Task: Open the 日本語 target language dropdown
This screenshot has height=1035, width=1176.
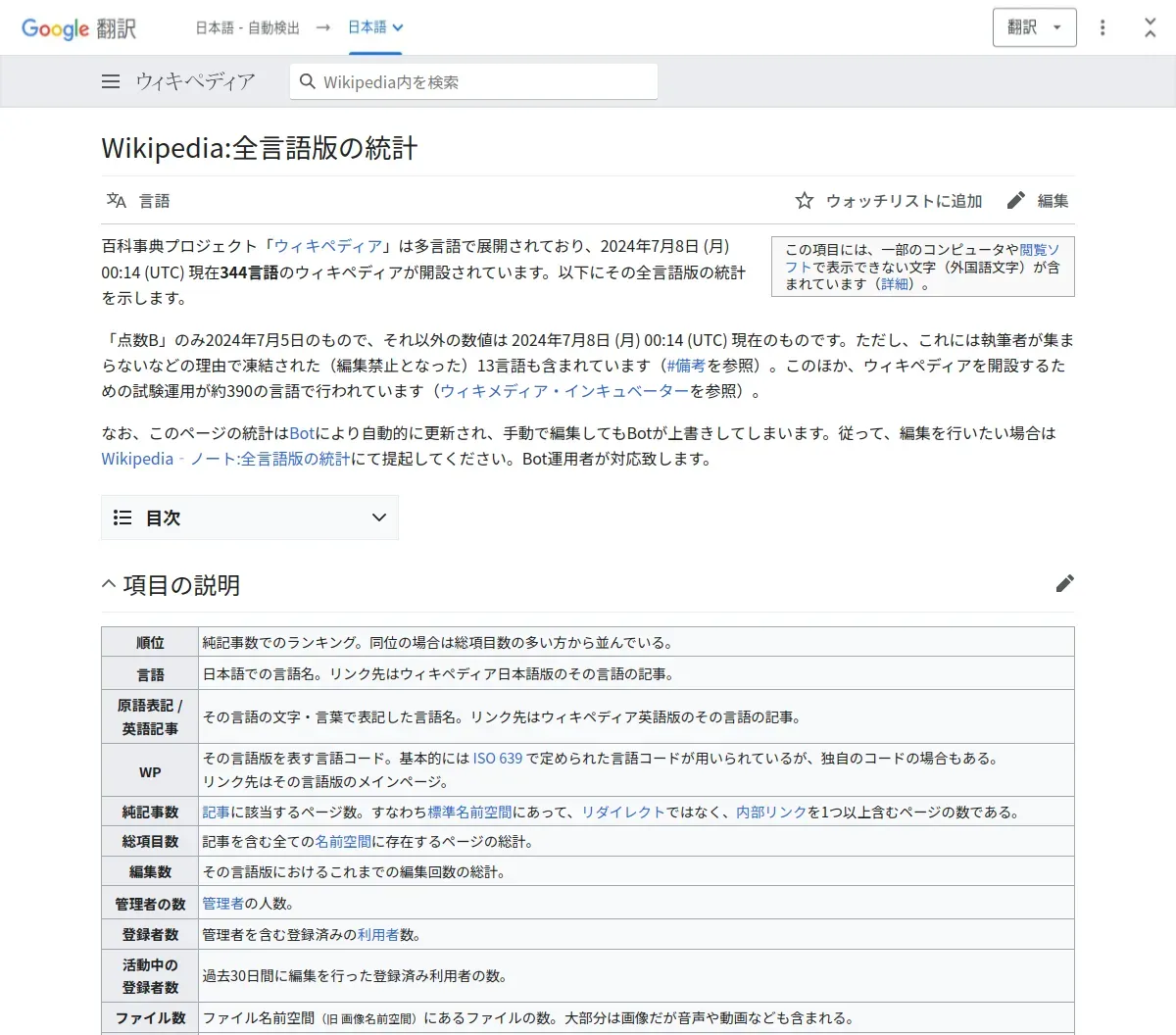Action: (x=375, y=27)
